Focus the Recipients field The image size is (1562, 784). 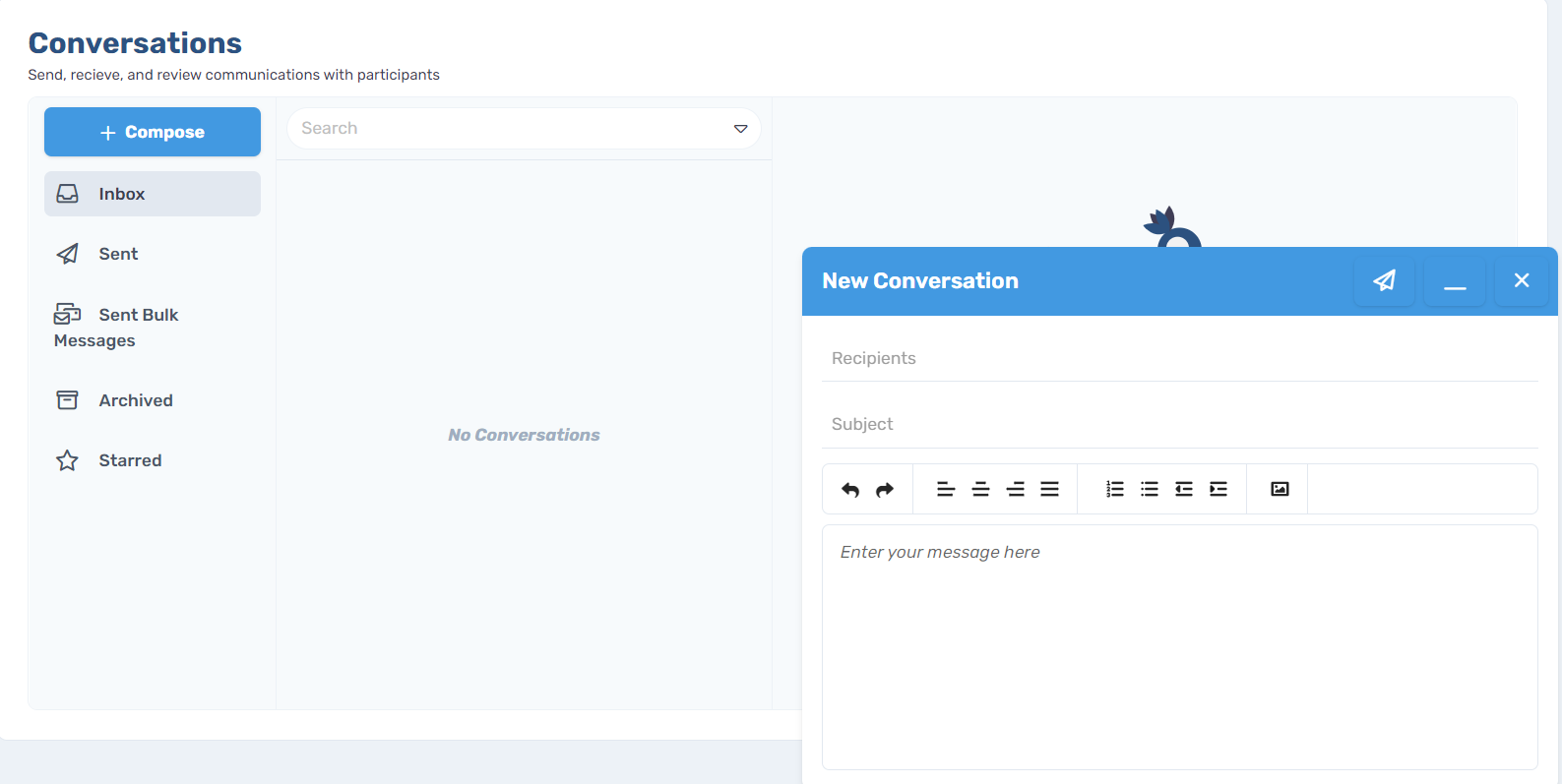[1180, 358]
